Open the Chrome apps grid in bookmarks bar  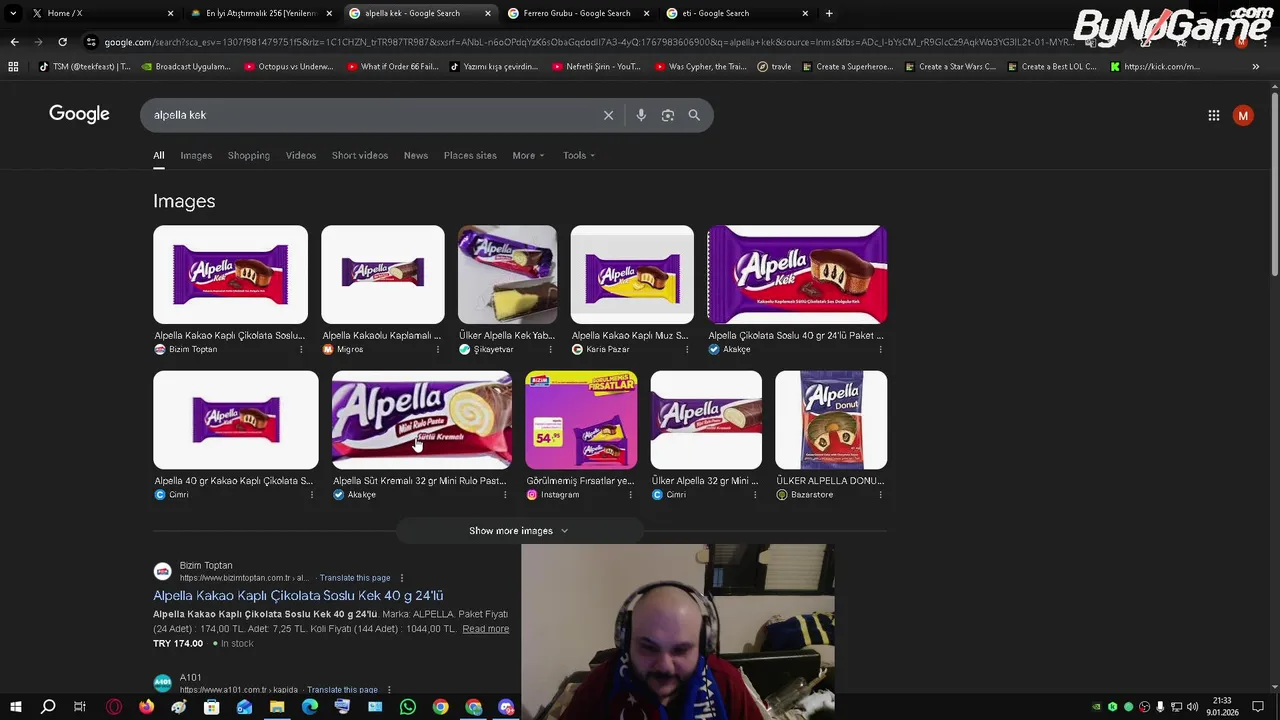point(13,67)
